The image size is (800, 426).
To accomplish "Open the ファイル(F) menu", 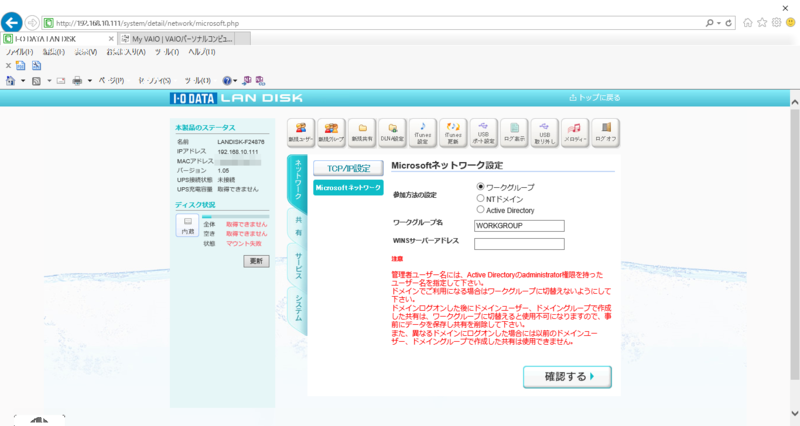I will pos(19,52).
